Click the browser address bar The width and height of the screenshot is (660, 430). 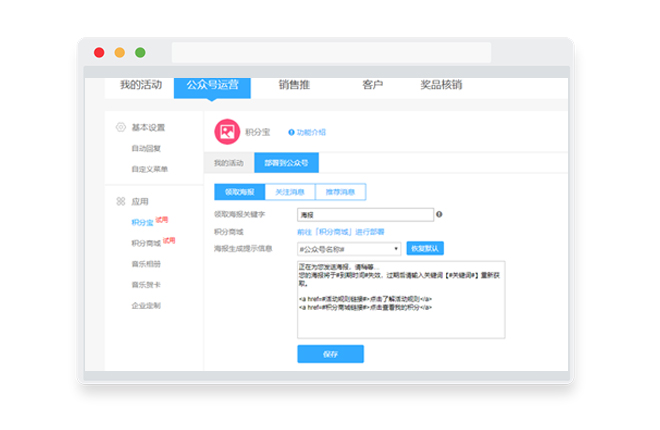click(x=331, y=52)
